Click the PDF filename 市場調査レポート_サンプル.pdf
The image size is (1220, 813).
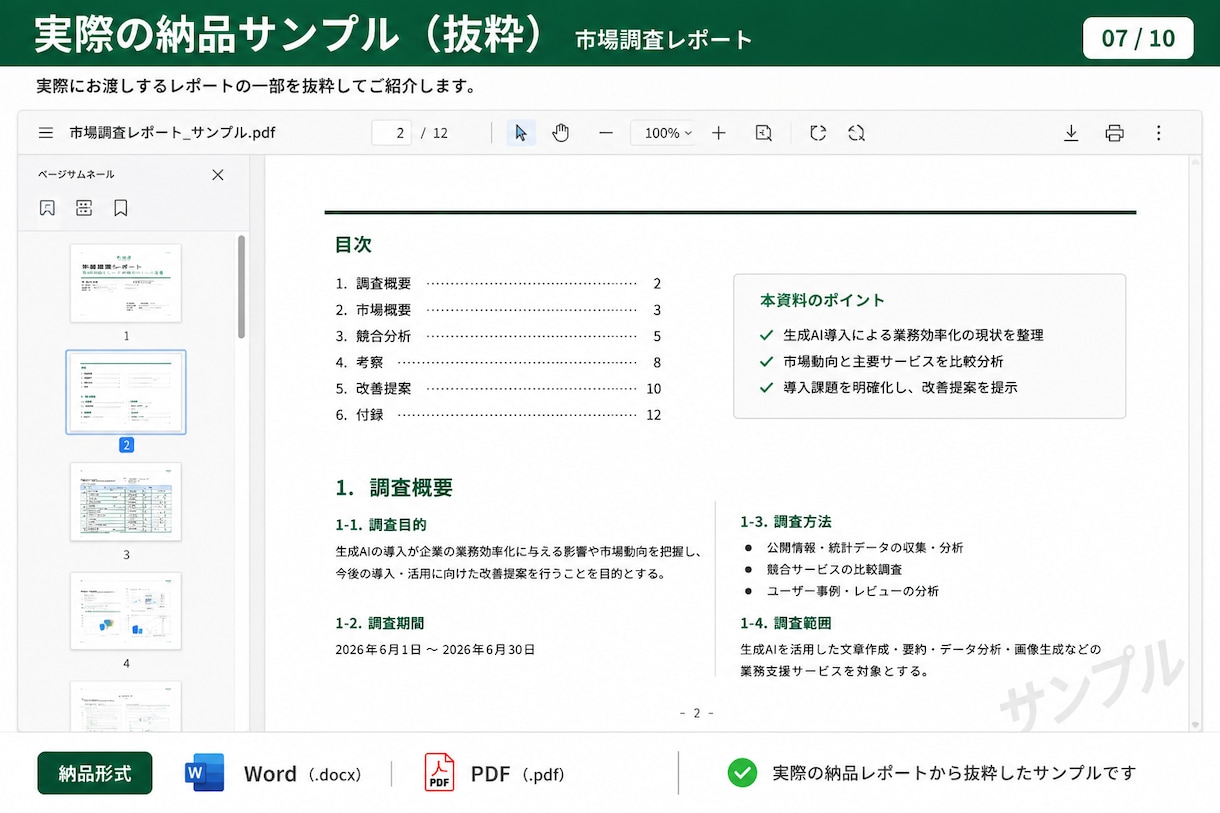(172, 133)
